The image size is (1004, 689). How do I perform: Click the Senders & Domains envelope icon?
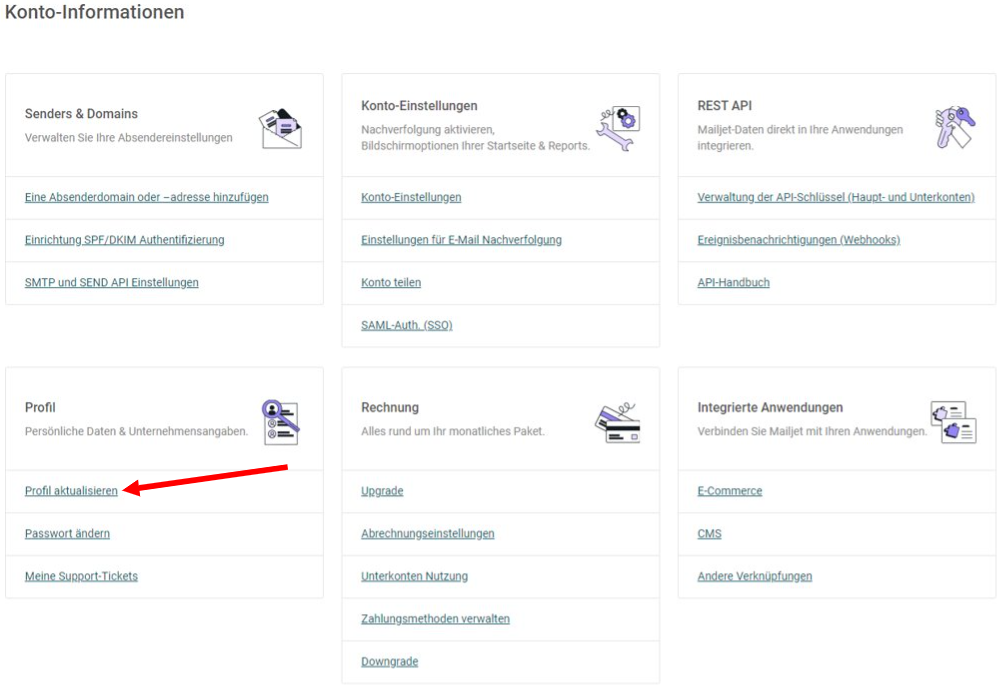click(x=280, y=129)
